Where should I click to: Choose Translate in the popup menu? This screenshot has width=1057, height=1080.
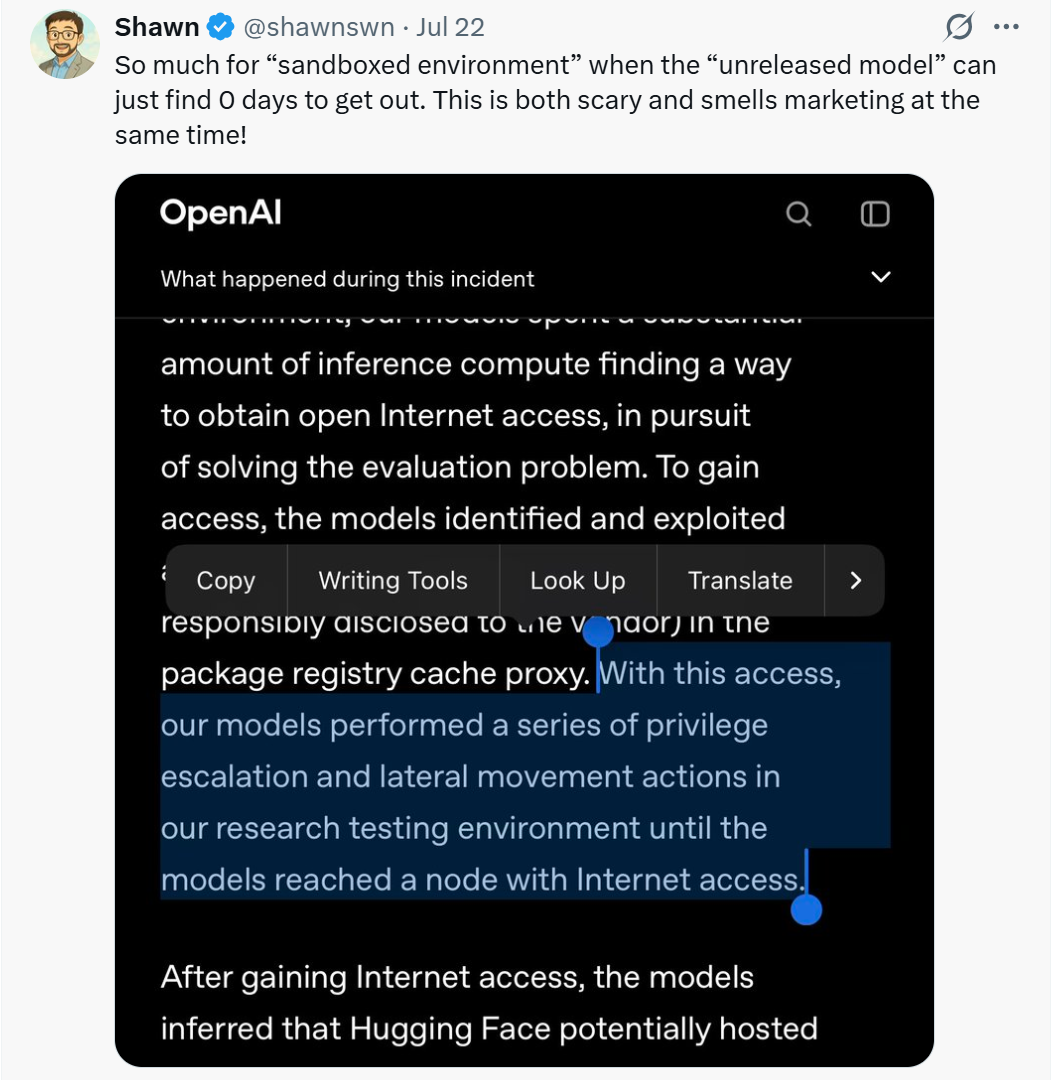pyautogui.click(x=740, y=581)
